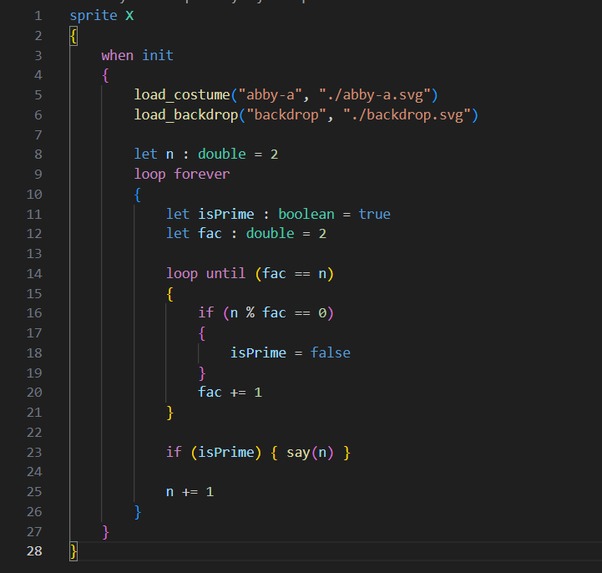Click the 'init' event name
The width and height of the screenshot is (602, 573).
[x=157, y=56]
